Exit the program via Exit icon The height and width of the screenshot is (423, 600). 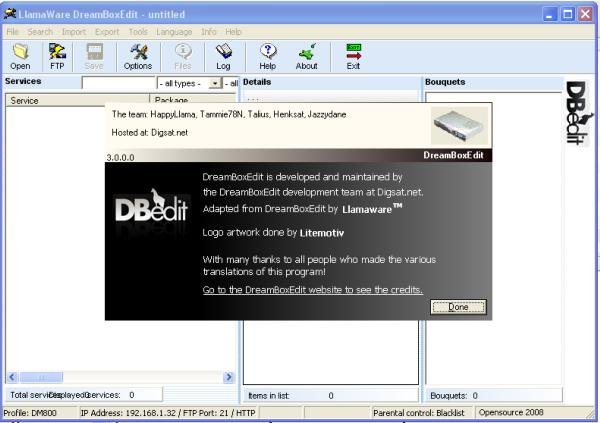coord(353,57)
